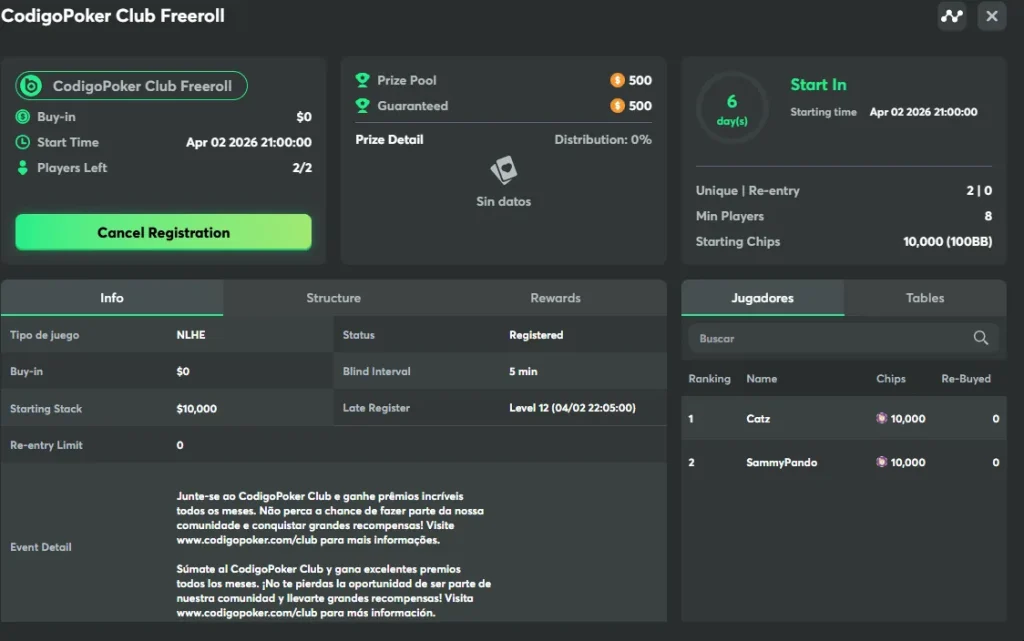Click the Spanish event description paragraph

pyautogui.click(x=334, y=591)
